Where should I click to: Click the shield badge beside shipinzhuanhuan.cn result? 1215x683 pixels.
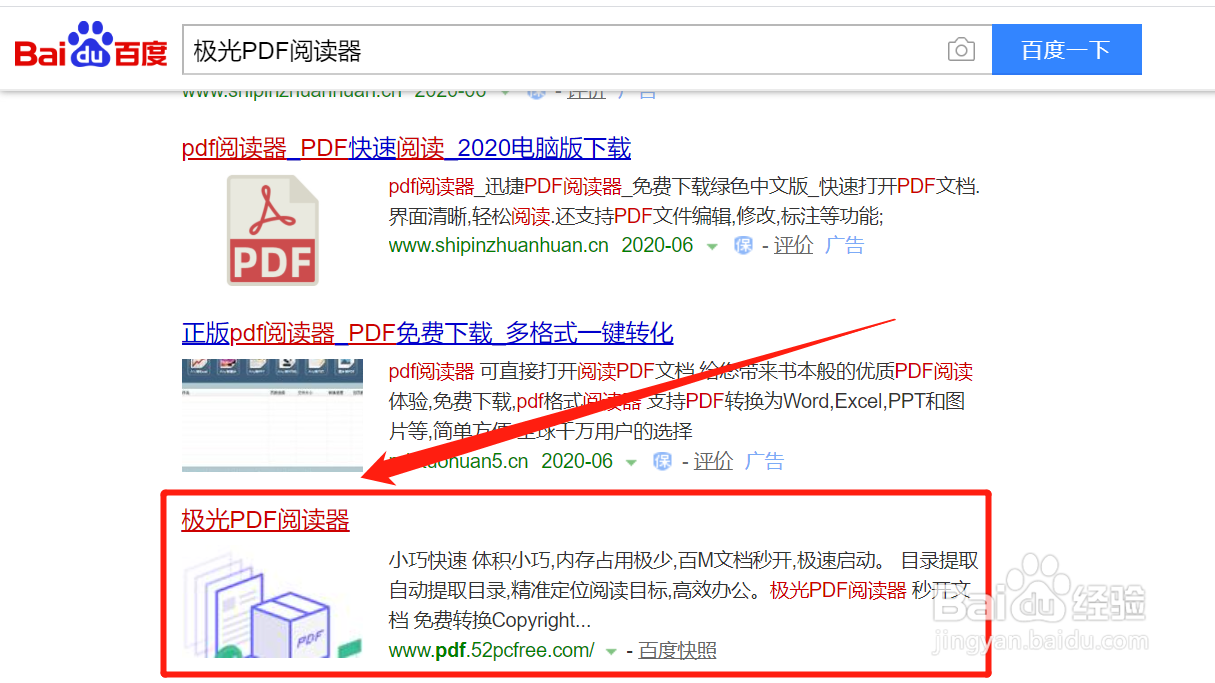pos(743,246)
